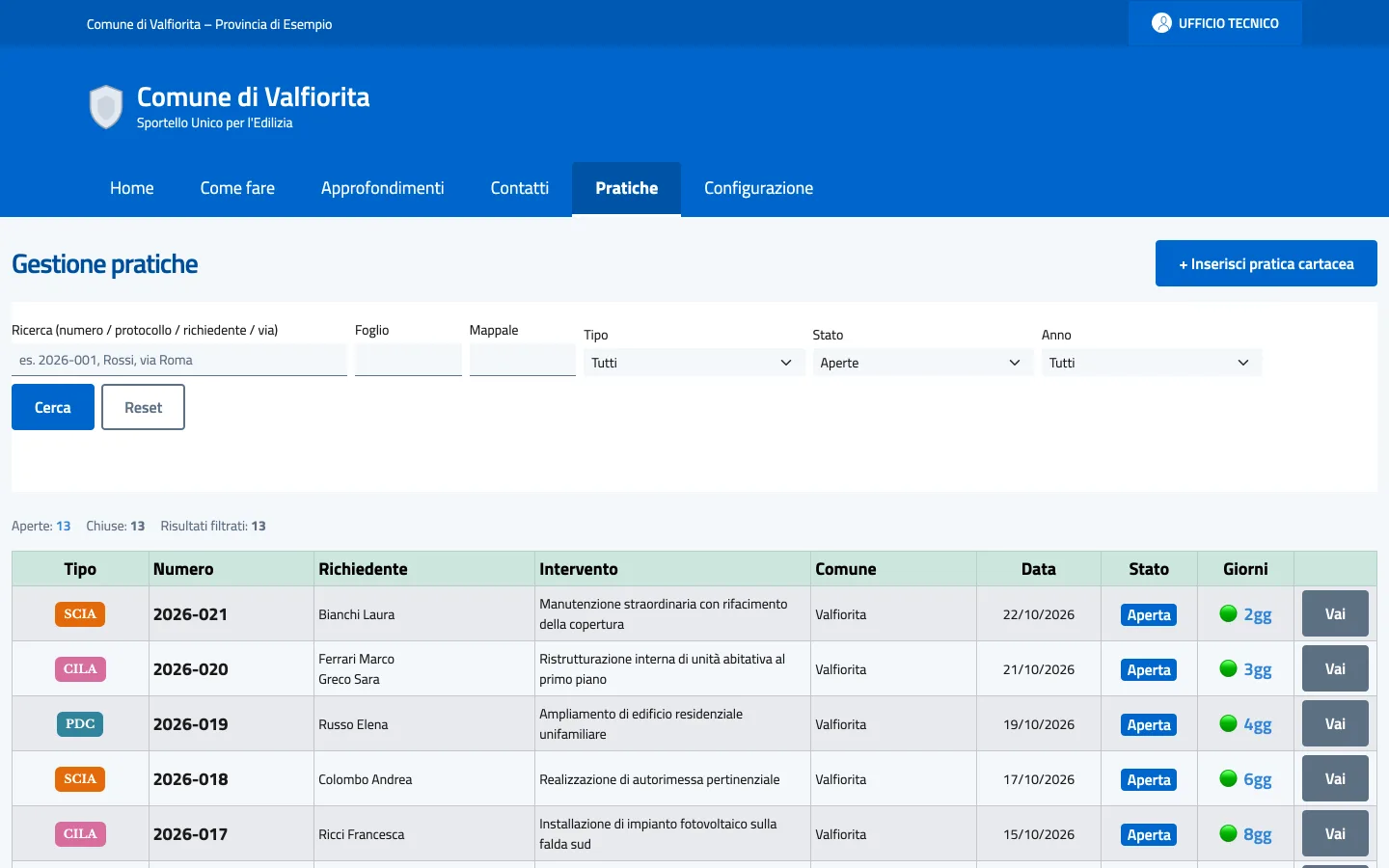Open the Anno filter dropdown
The image size is (1389, 868).
(x=1152, y=363)
